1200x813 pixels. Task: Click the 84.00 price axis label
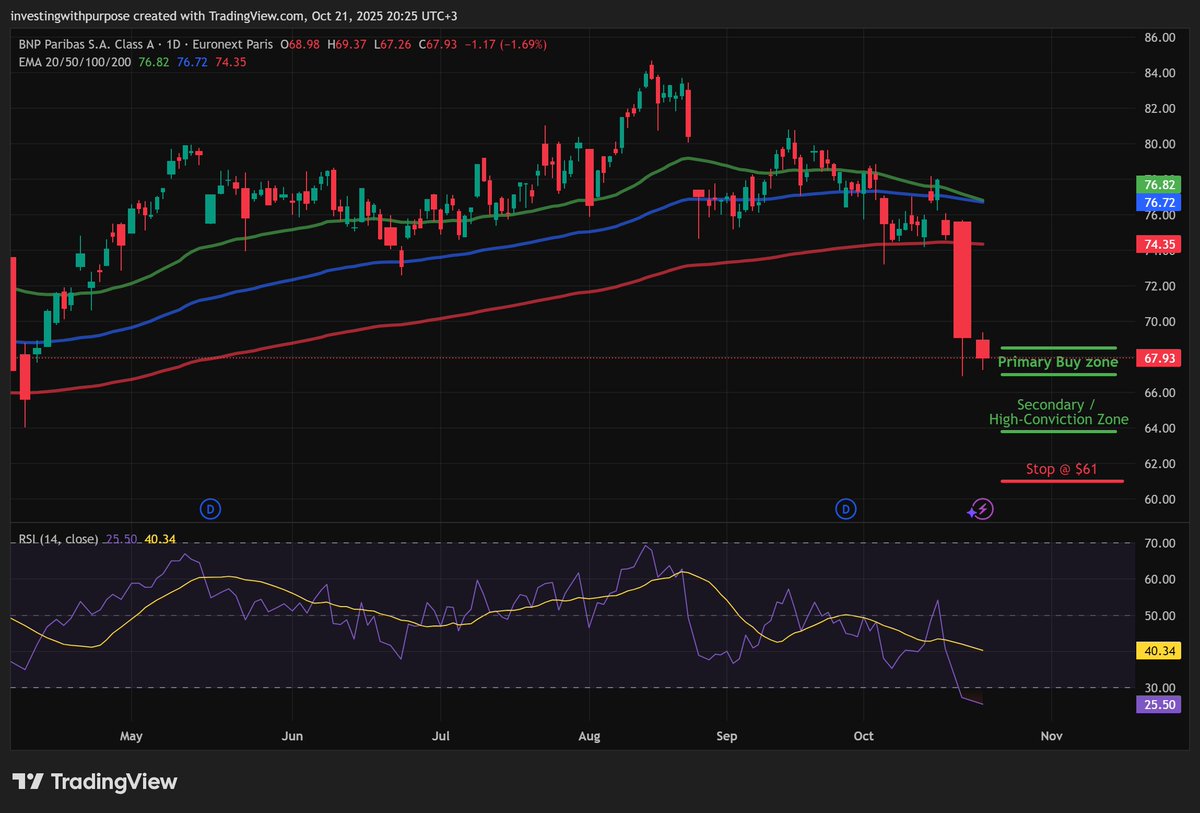tap(1158, 73)
